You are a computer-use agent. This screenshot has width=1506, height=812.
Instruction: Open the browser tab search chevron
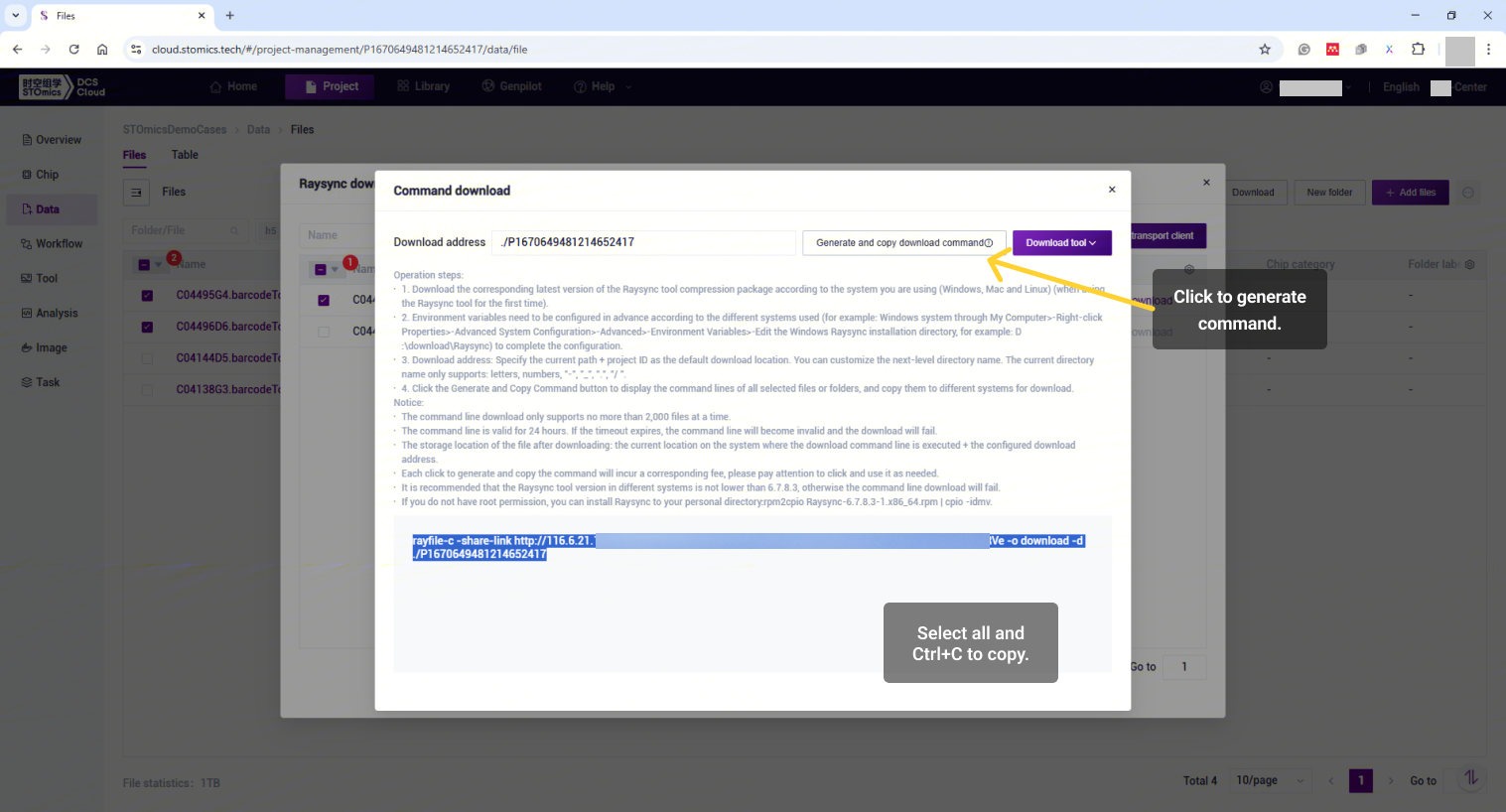(x=16, y=15)
